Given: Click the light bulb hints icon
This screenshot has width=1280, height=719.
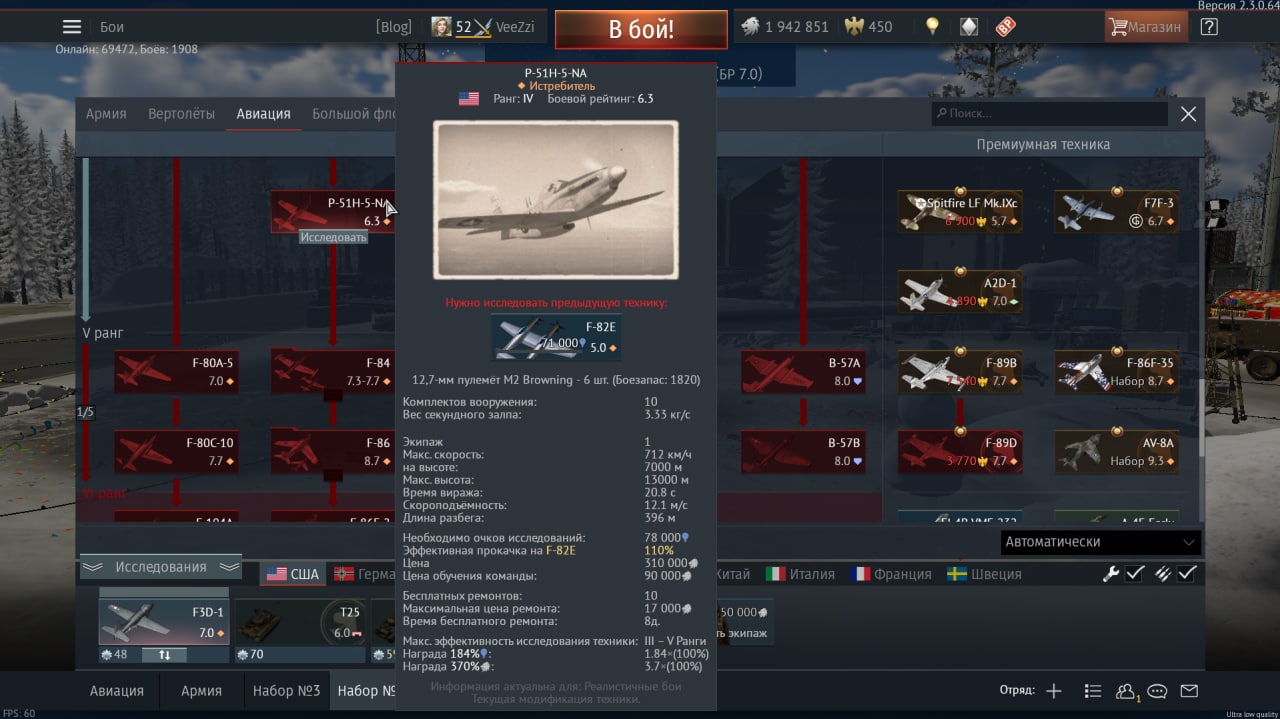Looking at the screenshot, I should click(933, 27).
